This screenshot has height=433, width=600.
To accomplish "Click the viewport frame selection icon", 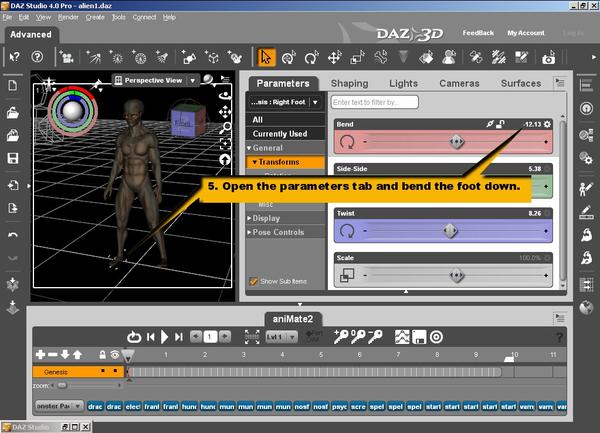I will 225,143.
